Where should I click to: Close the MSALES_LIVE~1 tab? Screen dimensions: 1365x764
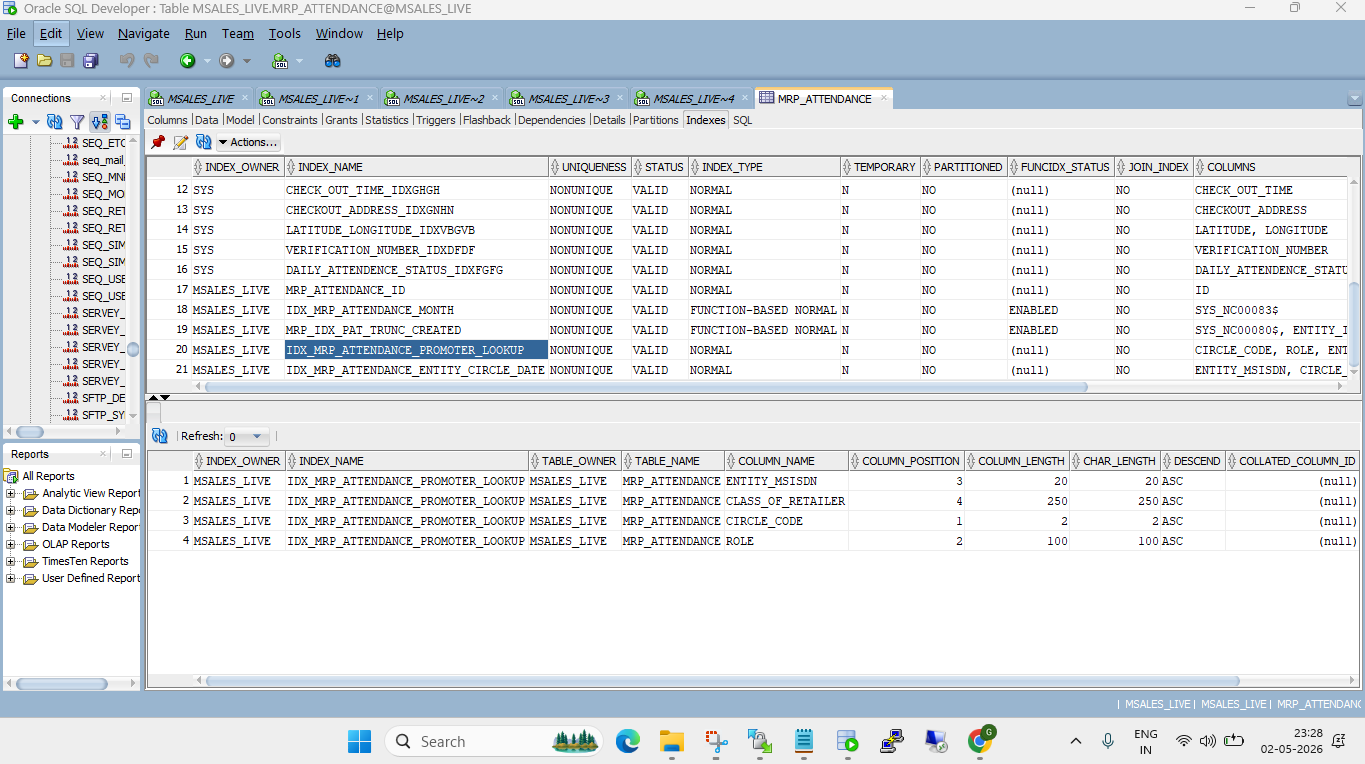coord(370,98)
